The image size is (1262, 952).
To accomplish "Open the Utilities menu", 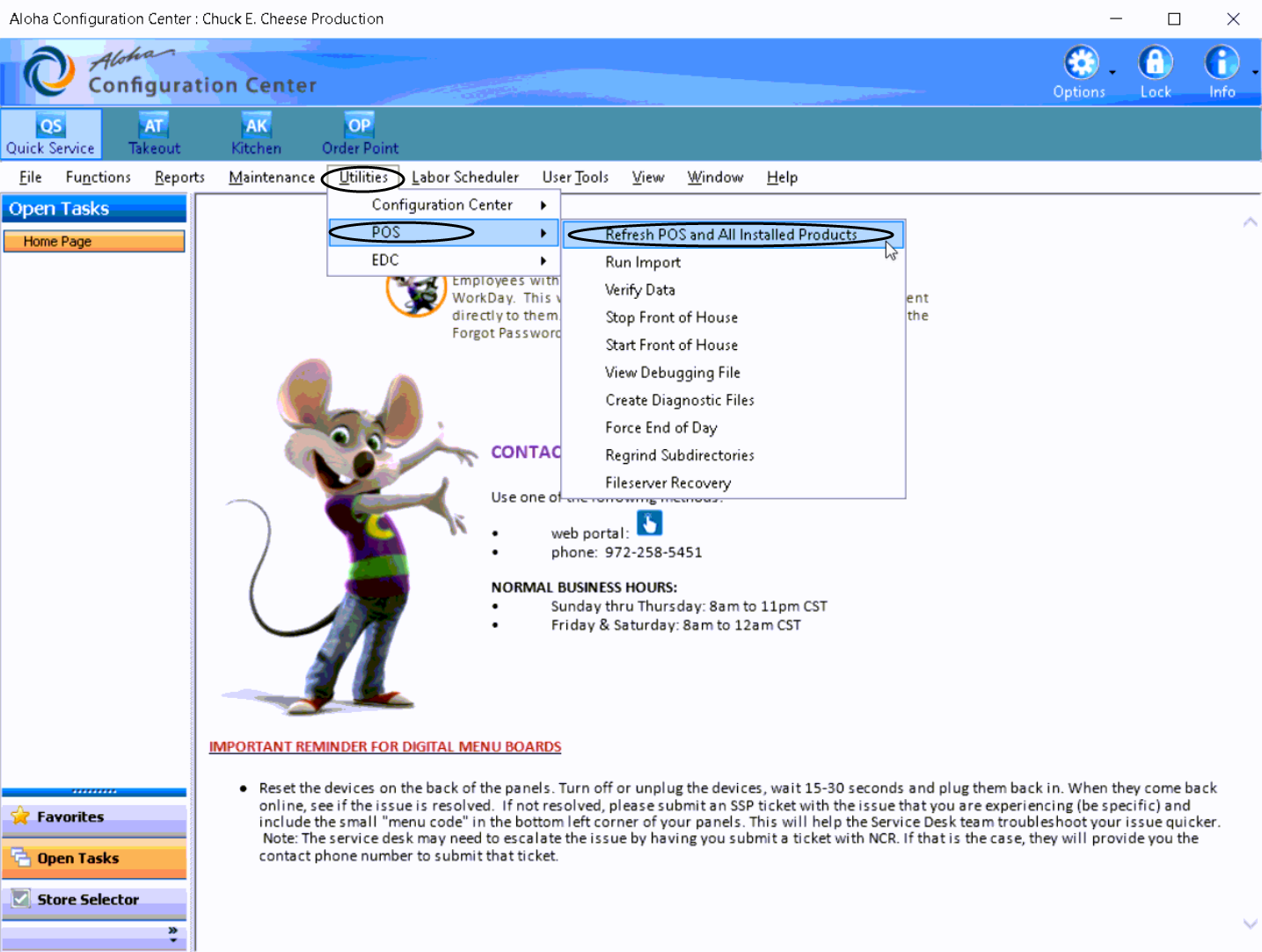I will (363, 178).
